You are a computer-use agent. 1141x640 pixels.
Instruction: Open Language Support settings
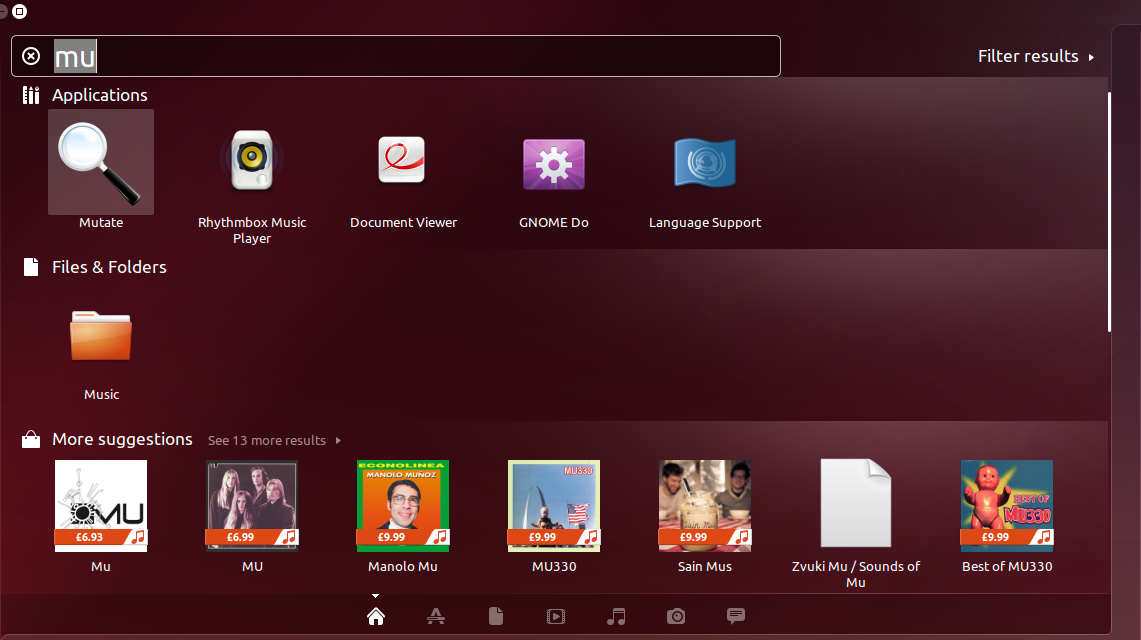pyautogui.click(x=704, y=162)
